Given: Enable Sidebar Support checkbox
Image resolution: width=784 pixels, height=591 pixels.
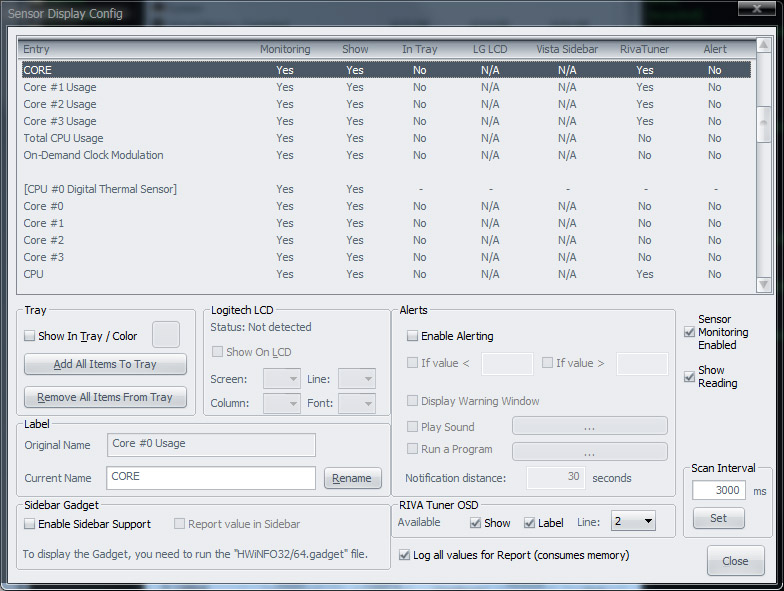Looking at the screenshot, I should pos(29,524).
